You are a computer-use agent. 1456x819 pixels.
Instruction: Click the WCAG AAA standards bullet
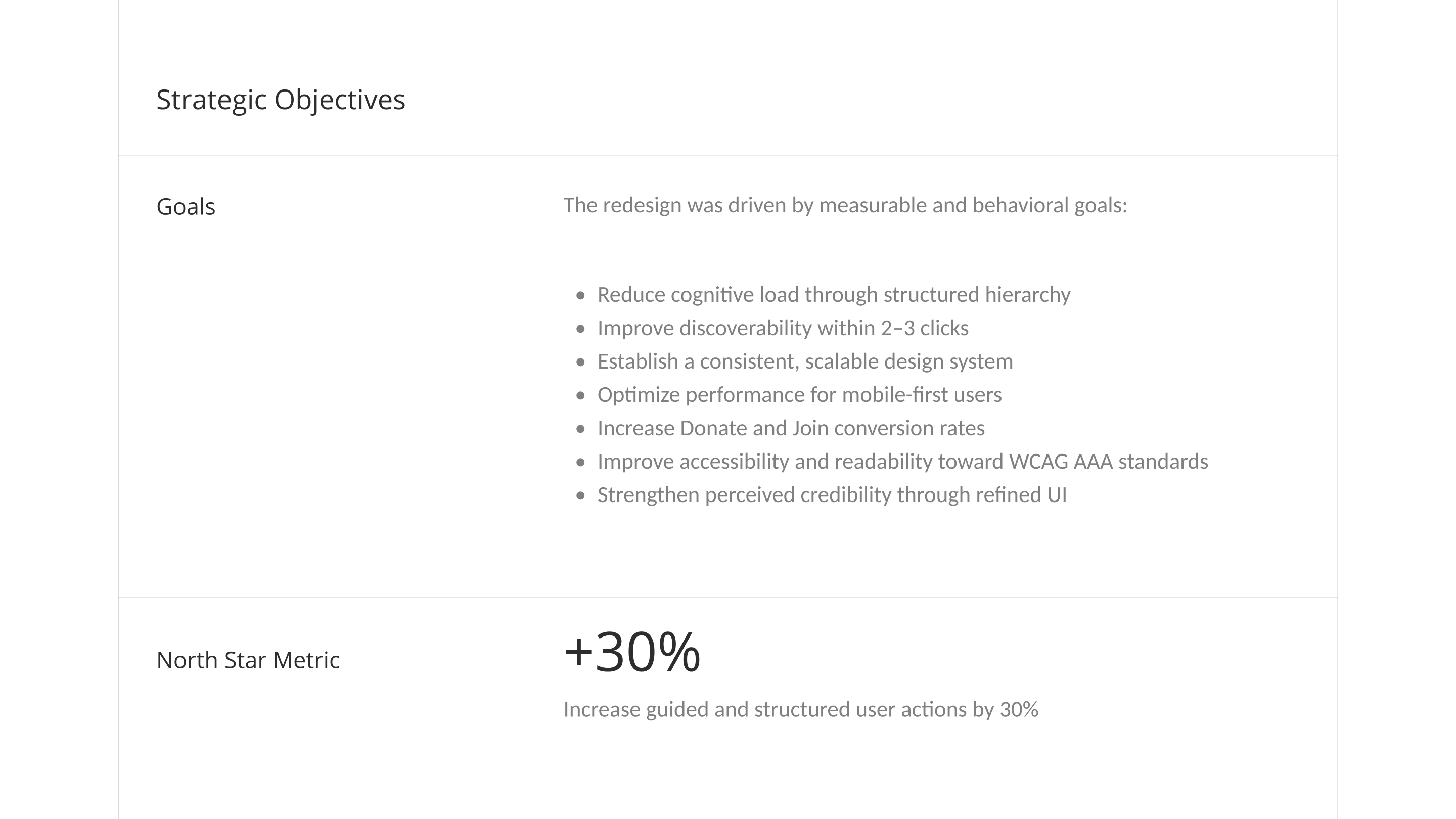(902, 462)
